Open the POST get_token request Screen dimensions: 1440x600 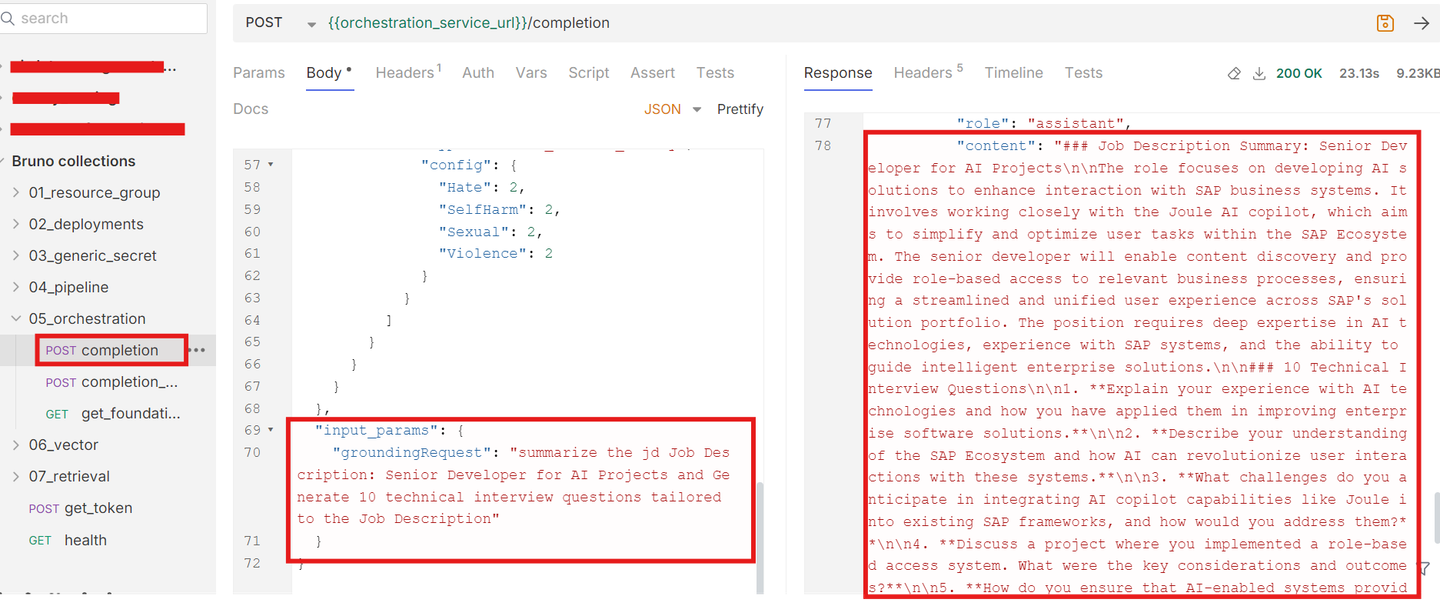(x=80, y=508)
